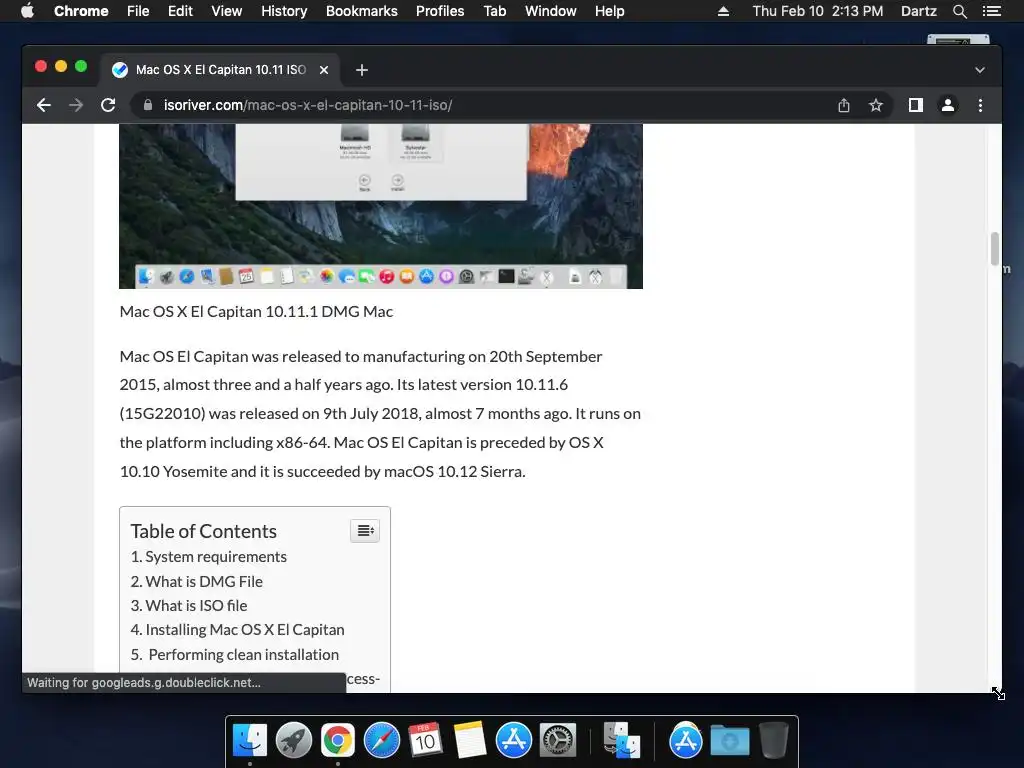The image size is (1024, 768).
Task: Open the Edit menu
Action: (x=180, y=11)
